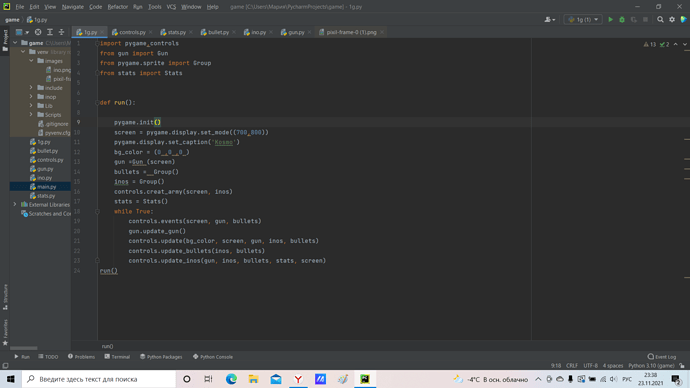Open Python Packages tool window

tap(161, 357)
